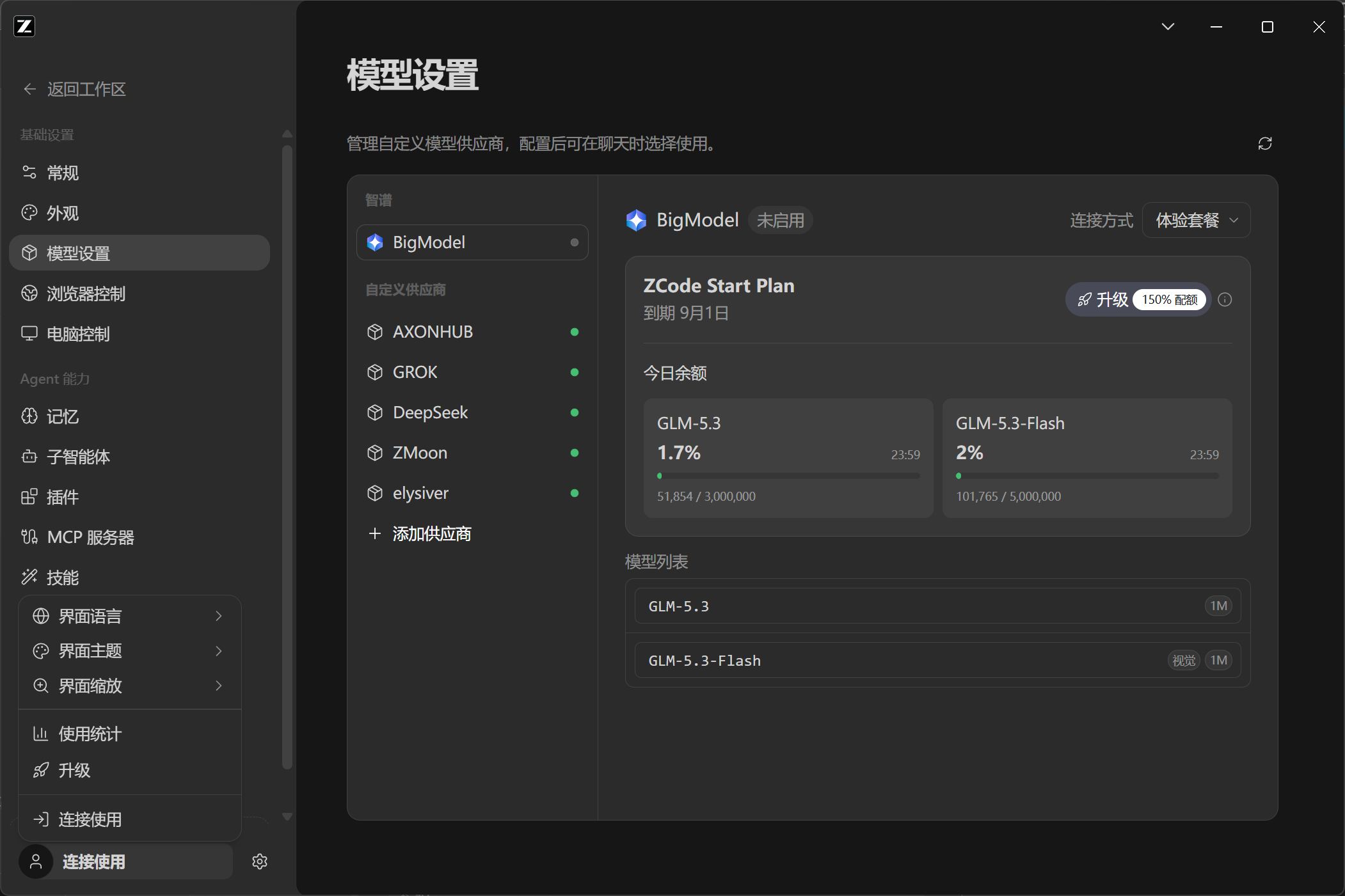Click the 视觉 tag on GLM-5.3-Flash
This screenshot has height=896, width=1345.
click(1183, 660)
